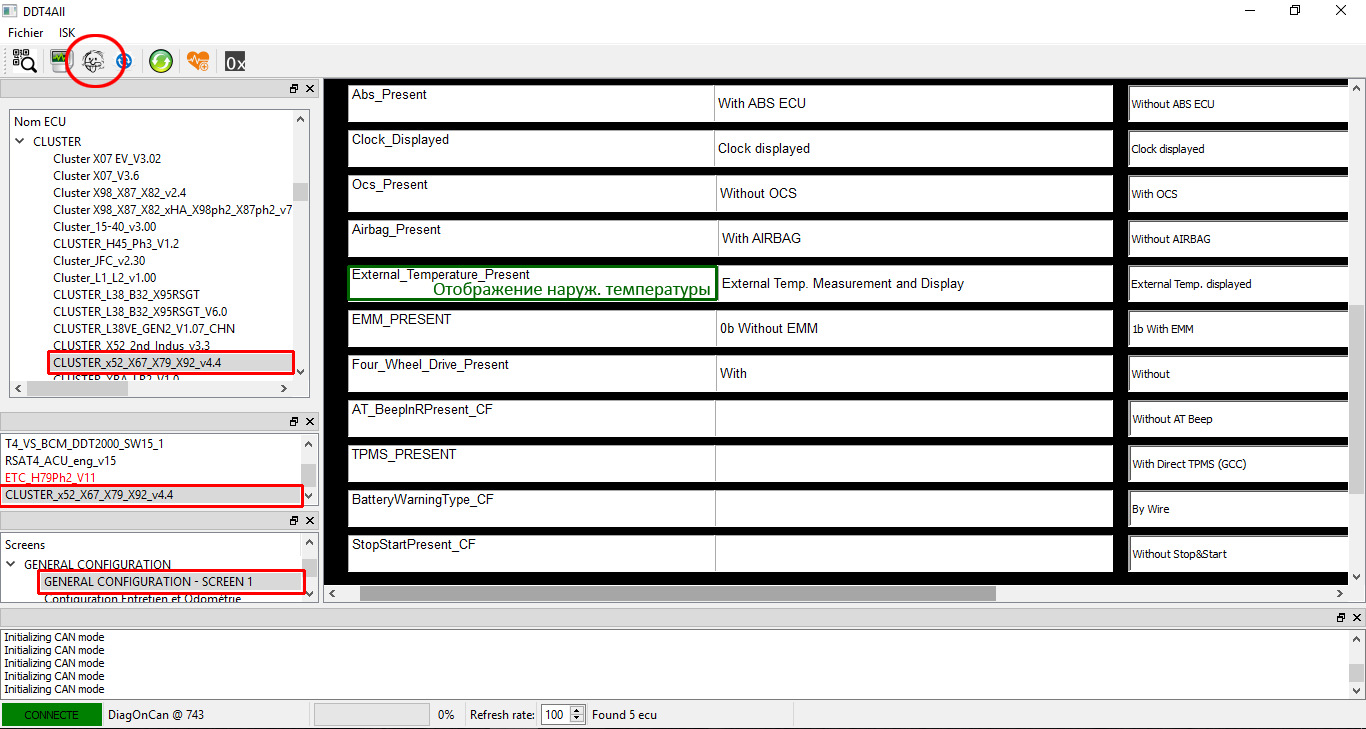Select the red ETC_H79Ph2_V11 entry
This screenshot has height=729, width=1366.
pos(50,477)
